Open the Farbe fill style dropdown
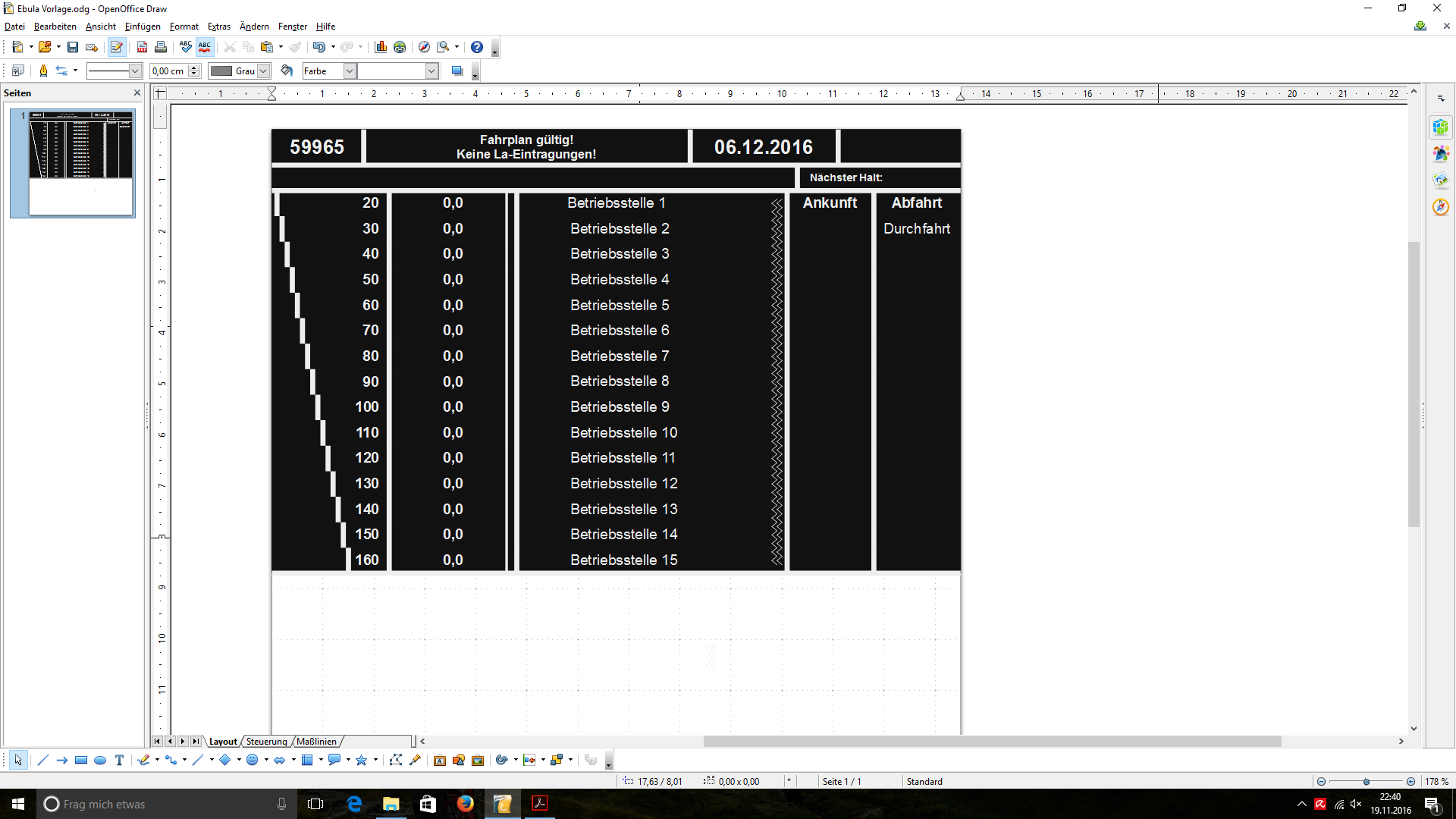The height and width of the screenshot is (819, 1456). click(x=350, y=71)
